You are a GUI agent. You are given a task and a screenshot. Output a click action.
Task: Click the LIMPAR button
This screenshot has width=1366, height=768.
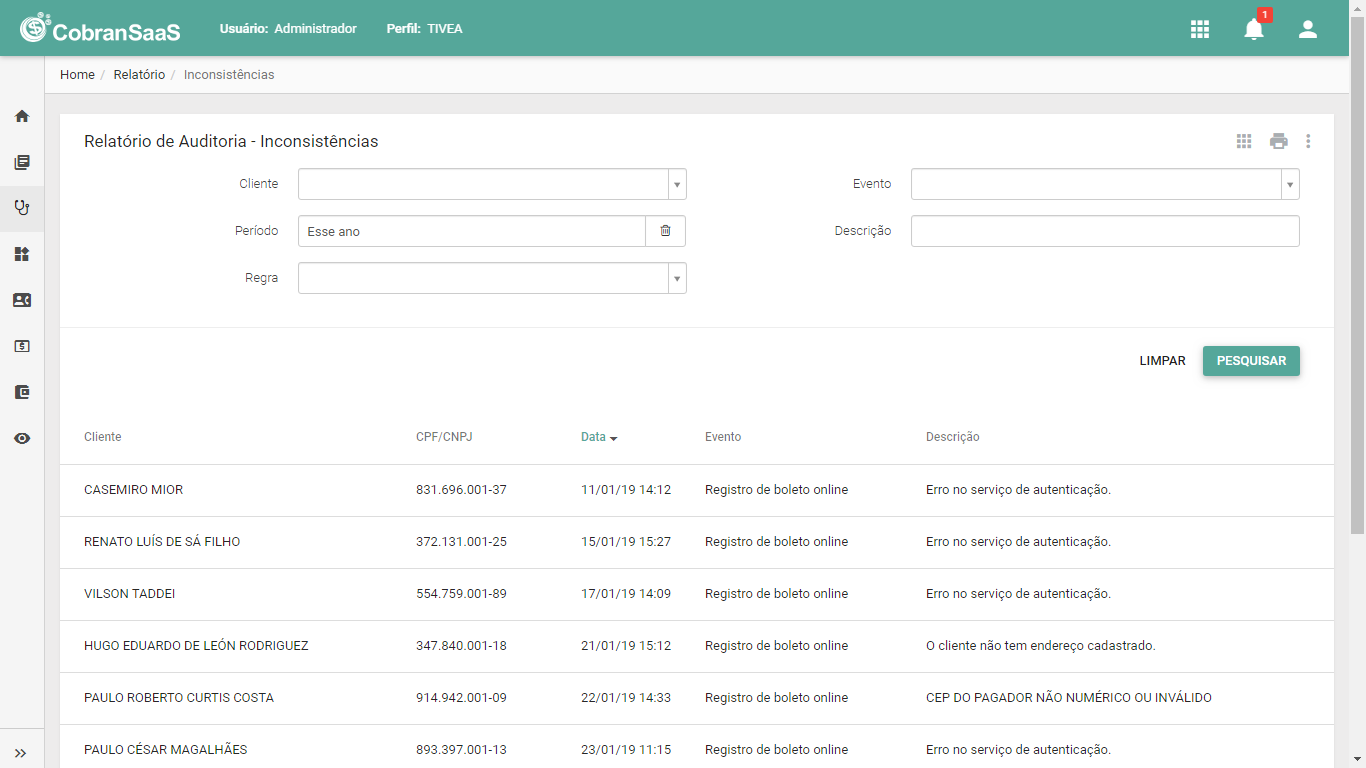point(1162,361)
